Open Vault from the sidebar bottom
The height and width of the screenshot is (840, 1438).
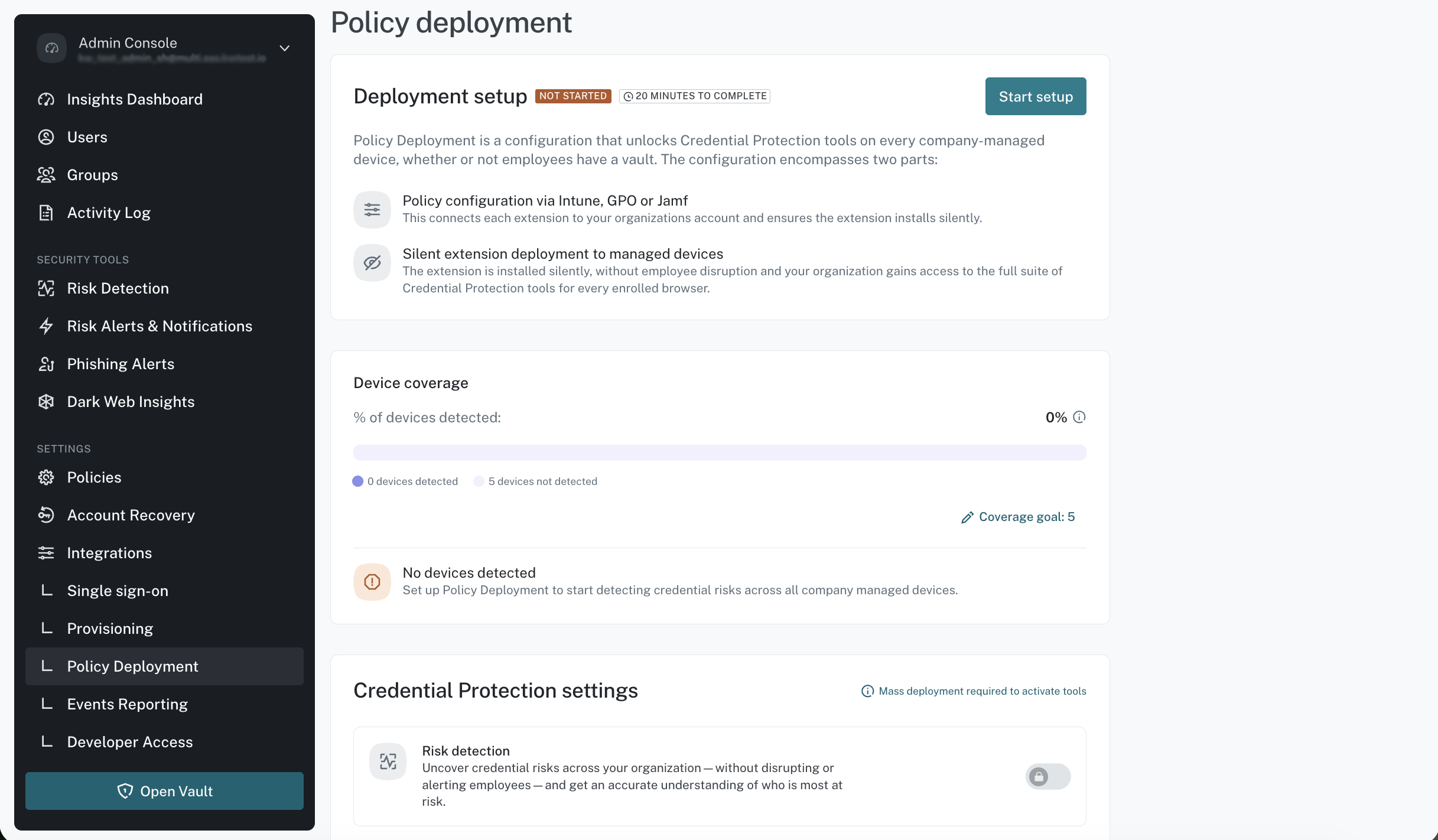pyautogui.click(x=164, y=791)
